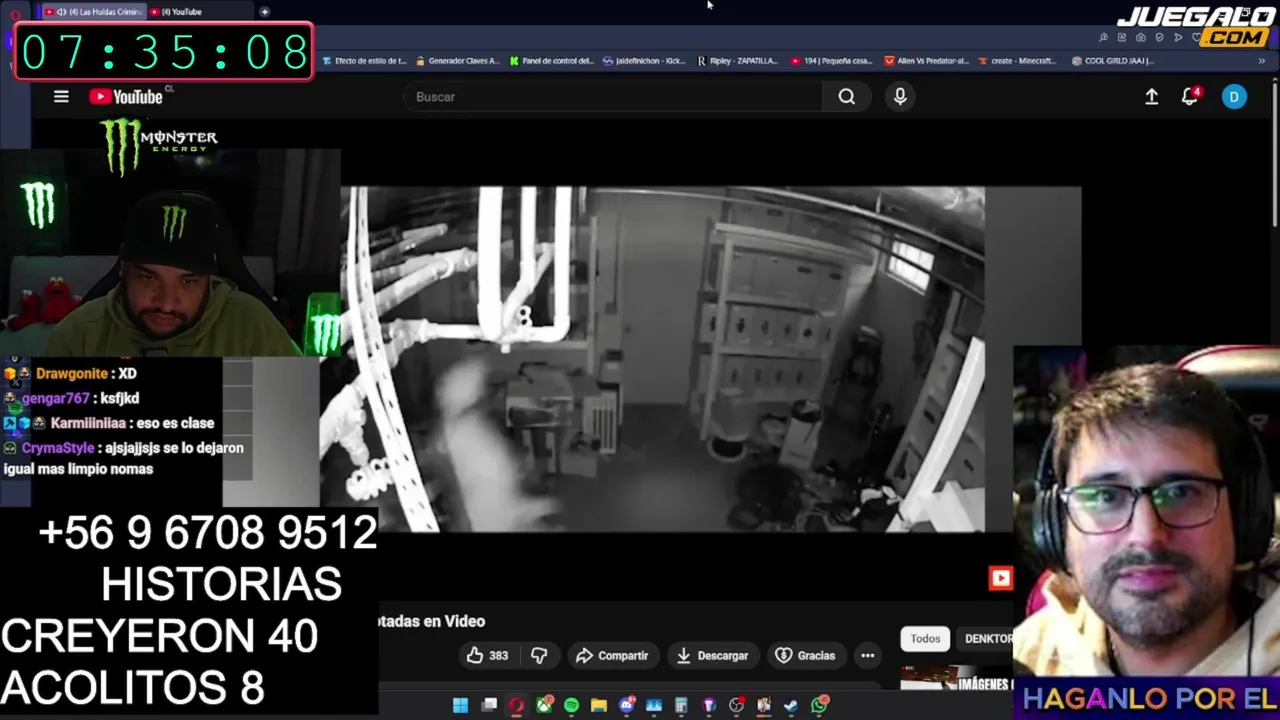
Task: Open OBS Studio from the taskbar
Action: click(x=737, y=705)
